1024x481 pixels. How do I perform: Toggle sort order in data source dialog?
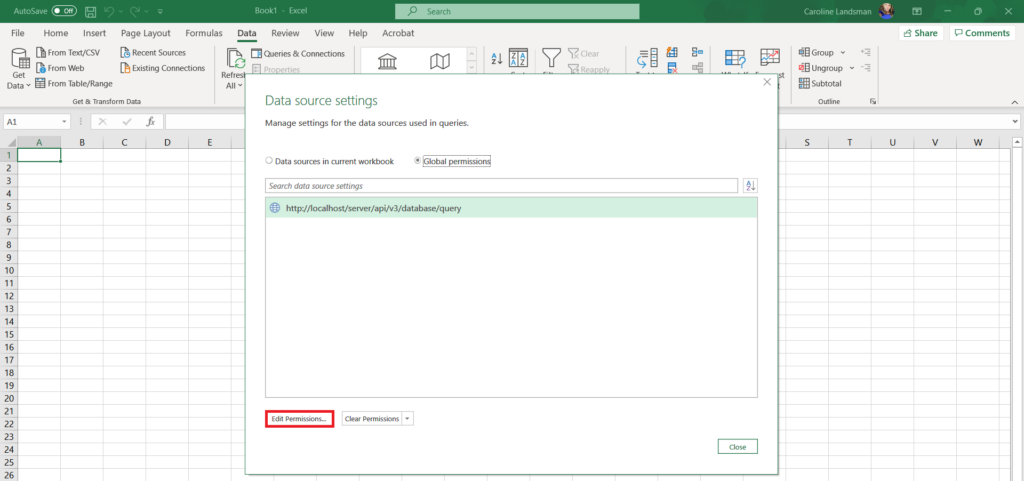750,186
